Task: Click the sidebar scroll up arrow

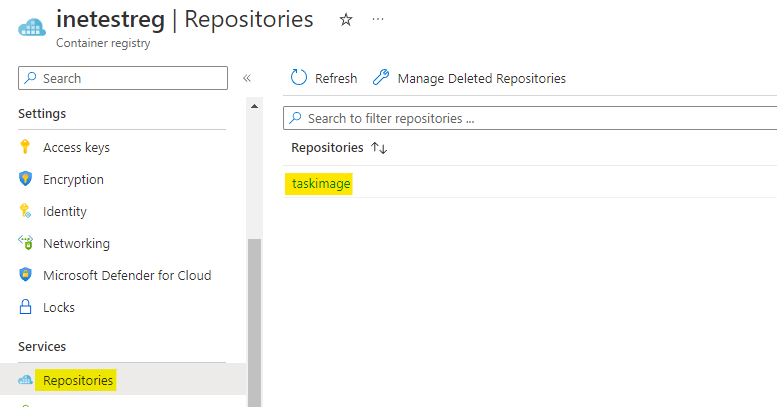Action: pyautogui.click(x=255, y=106)
